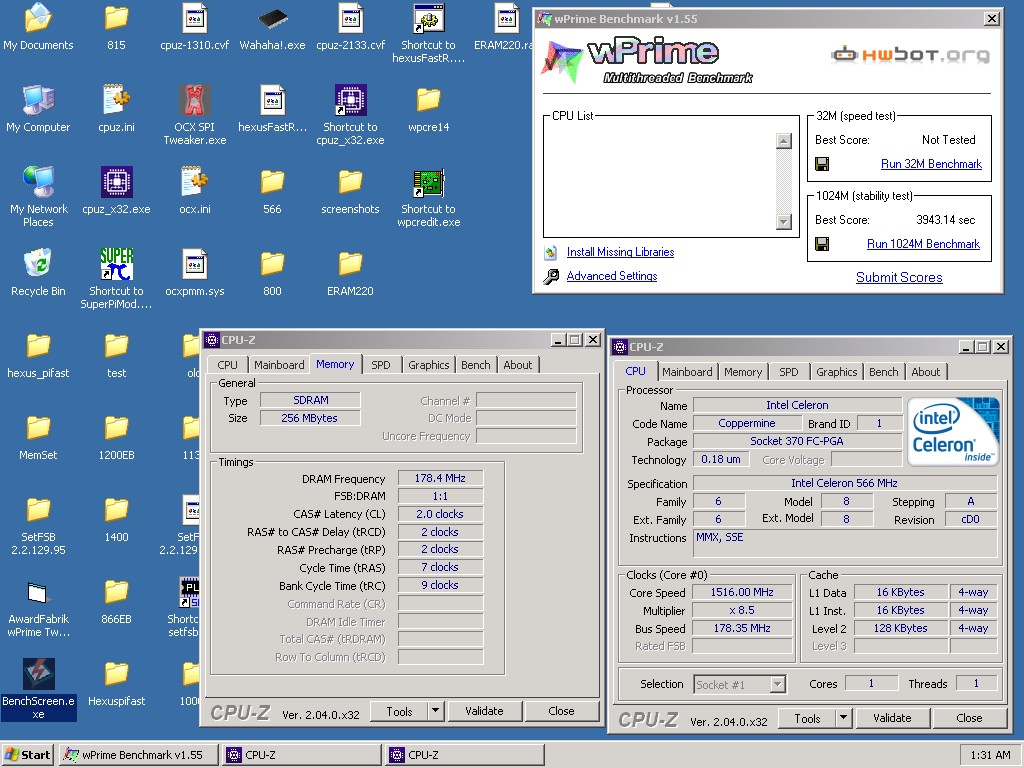Click Submit Scores link in wPrime
1024x768 pixels.
tap(899, 278)
